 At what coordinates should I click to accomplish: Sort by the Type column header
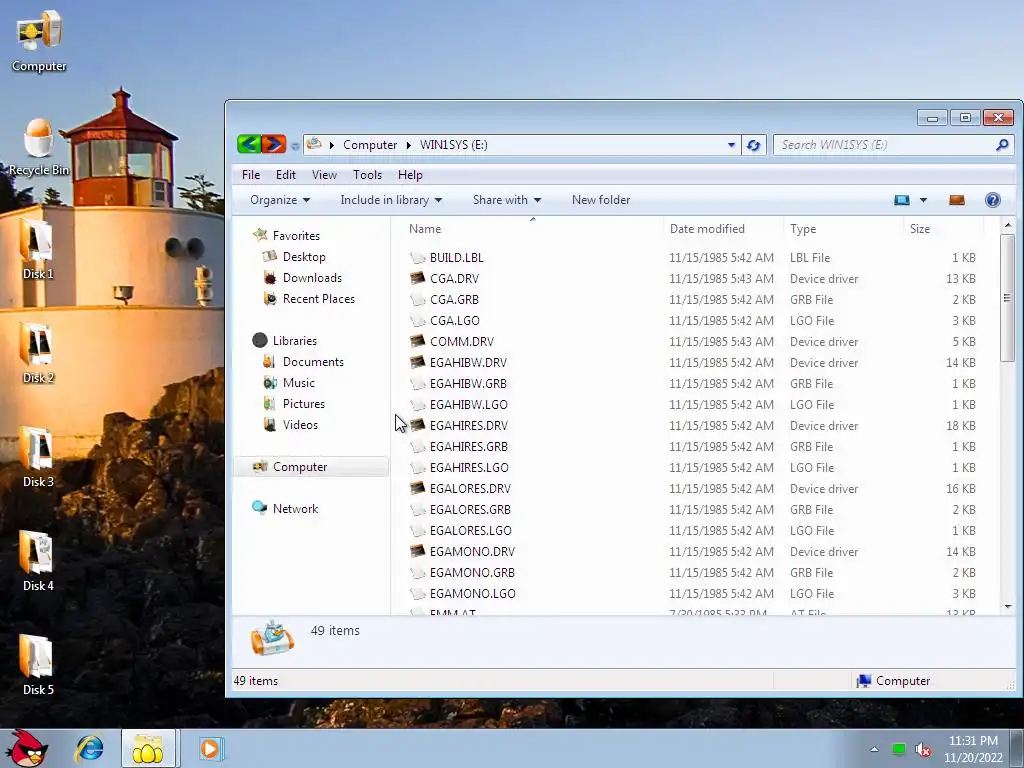[x=844, y=229]
